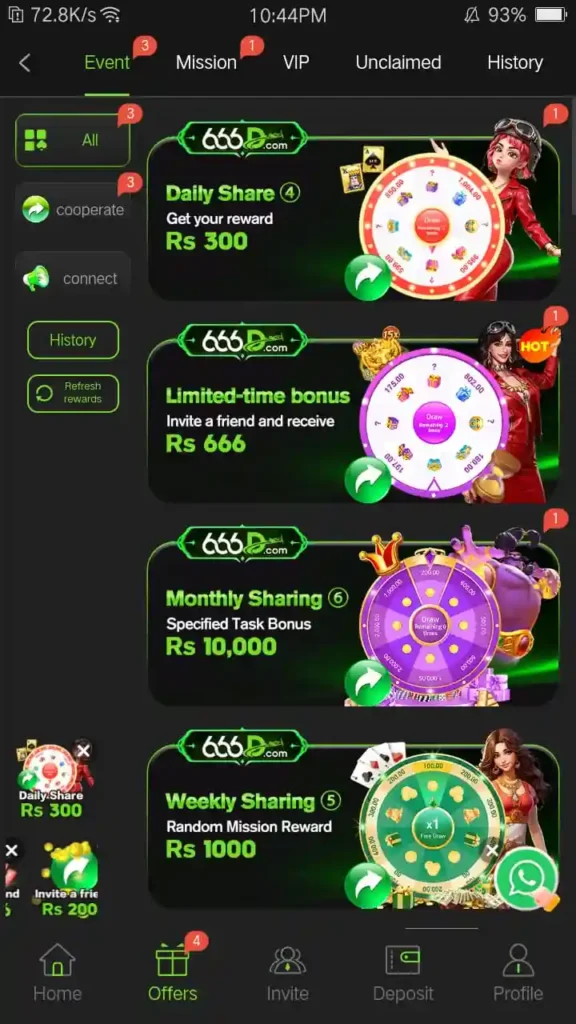This screenshot has width=576, height=1024.
Task: Tap the back arrow icon
Action: point(25,63)
